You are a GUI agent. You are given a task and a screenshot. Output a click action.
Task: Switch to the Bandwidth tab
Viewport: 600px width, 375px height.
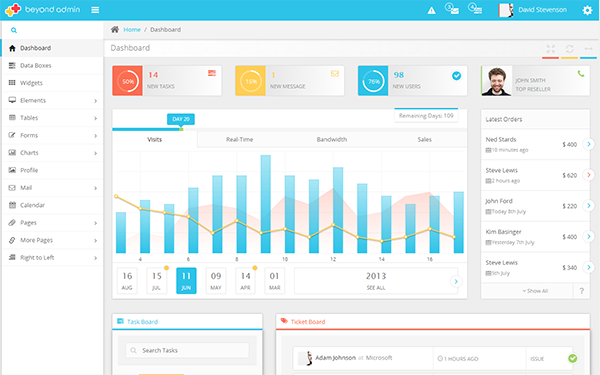pyautogui.click(x=332, y=140)
